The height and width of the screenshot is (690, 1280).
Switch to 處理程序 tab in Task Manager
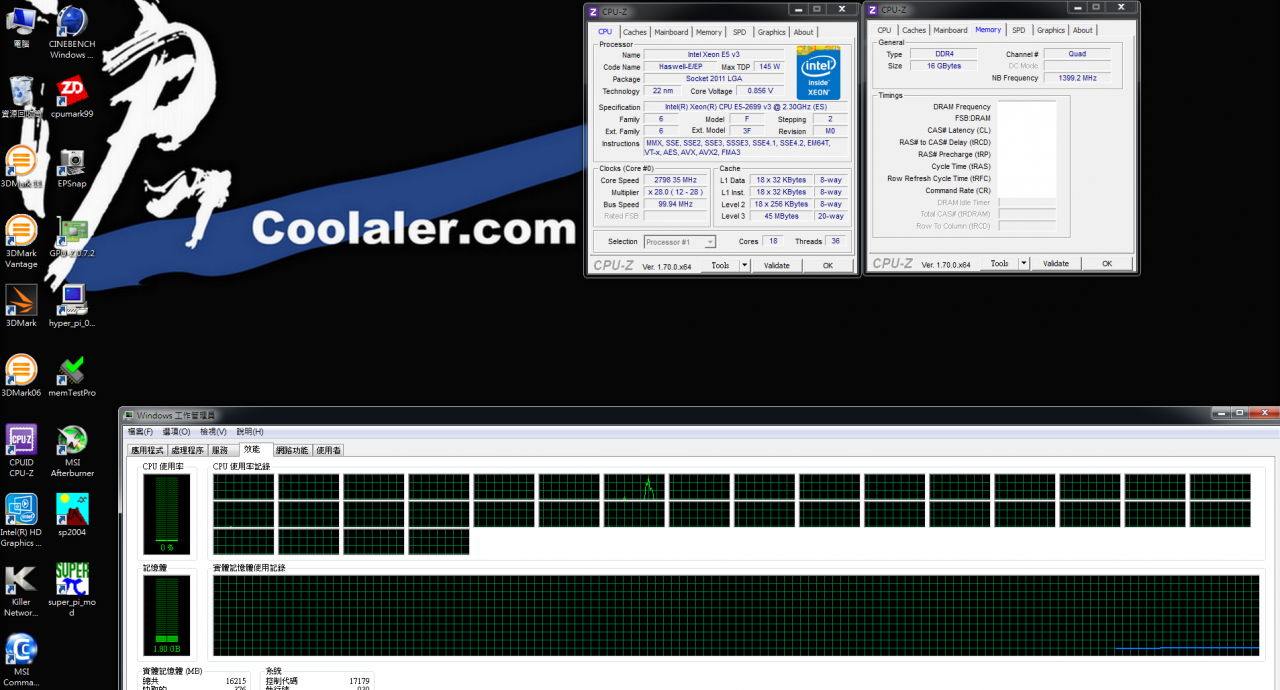coord(187,451)
